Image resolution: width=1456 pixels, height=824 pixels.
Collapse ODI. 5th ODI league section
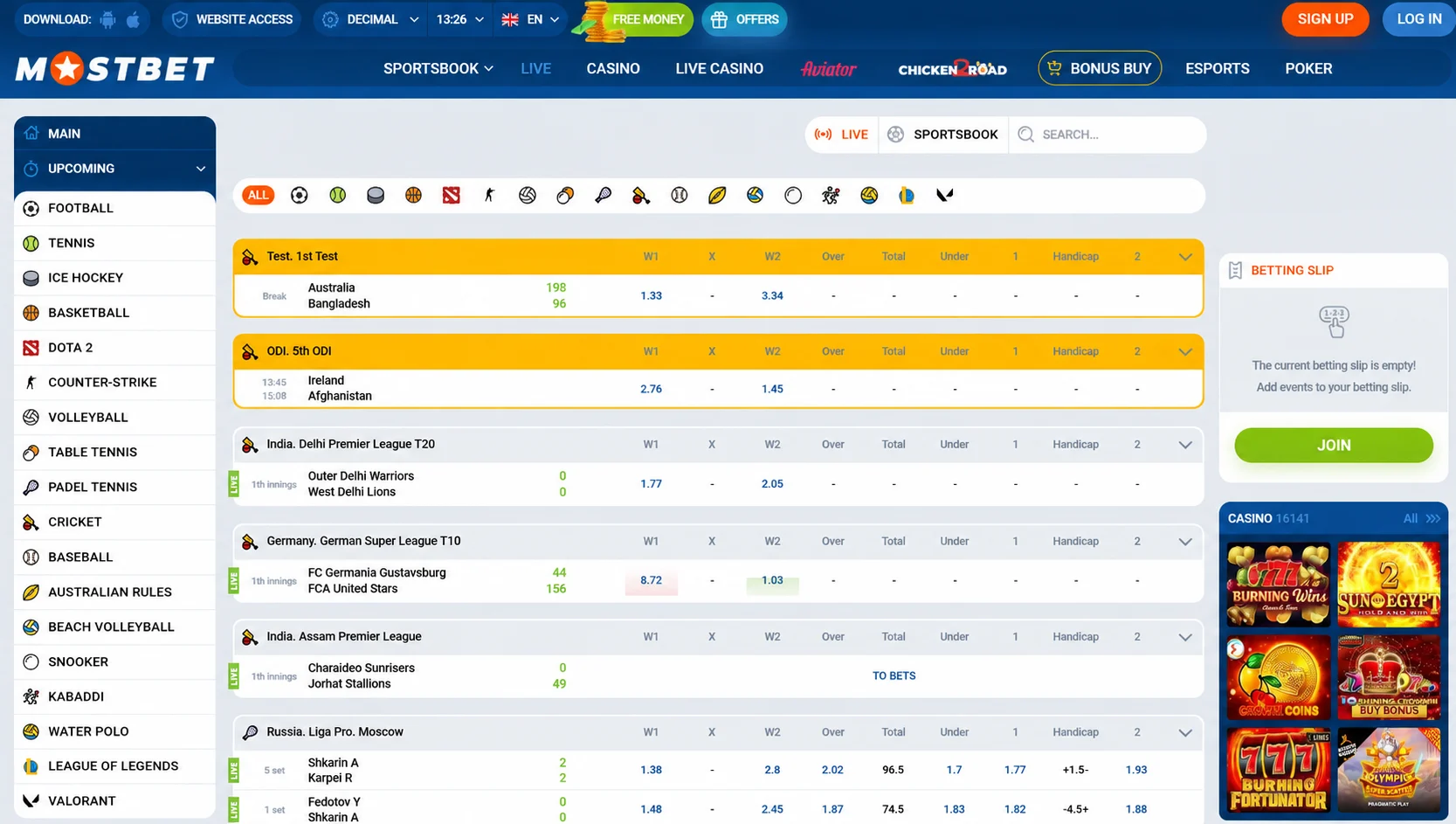(x=1185, y=351)
